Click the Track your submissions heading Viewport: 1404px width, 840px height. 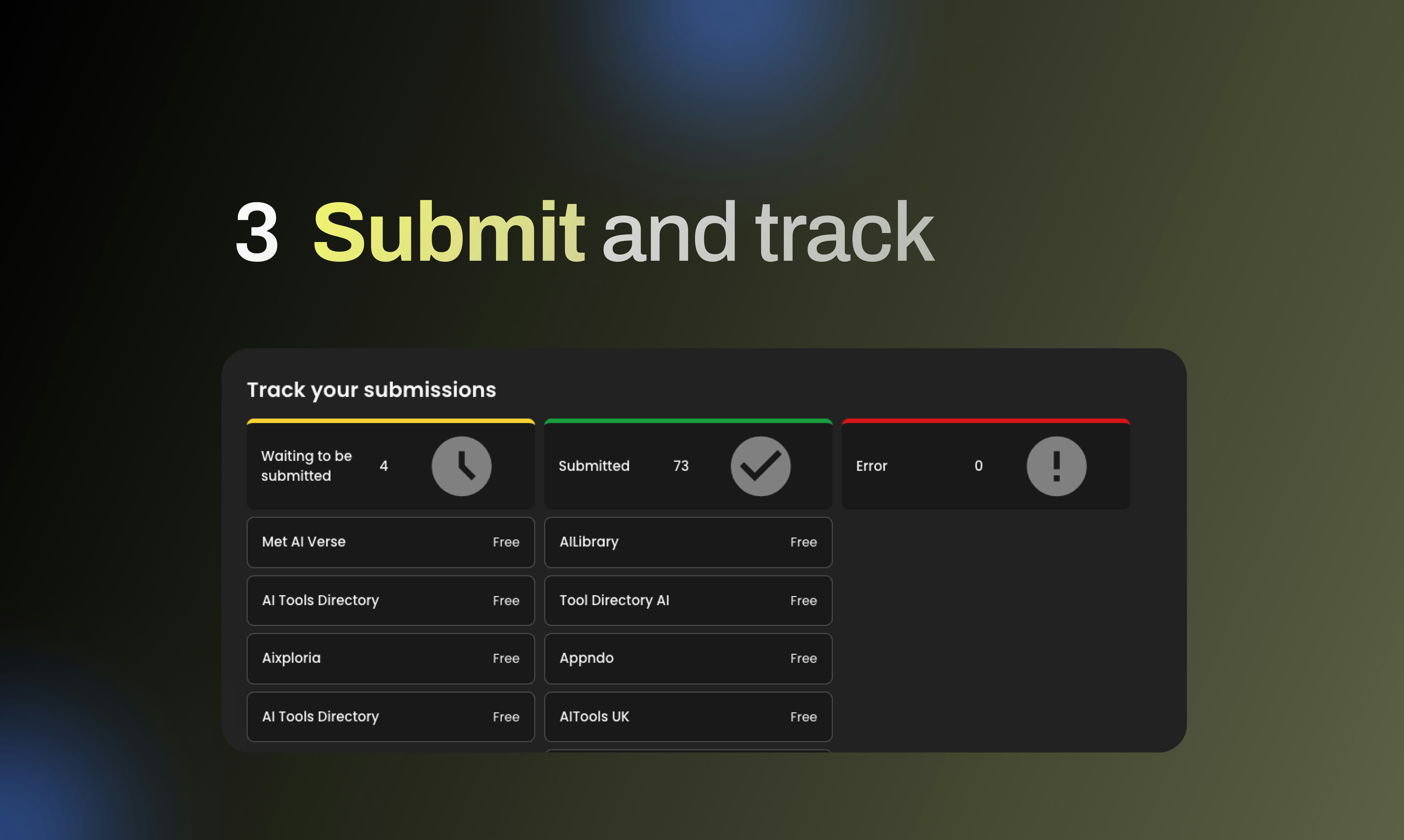point(371,390)
